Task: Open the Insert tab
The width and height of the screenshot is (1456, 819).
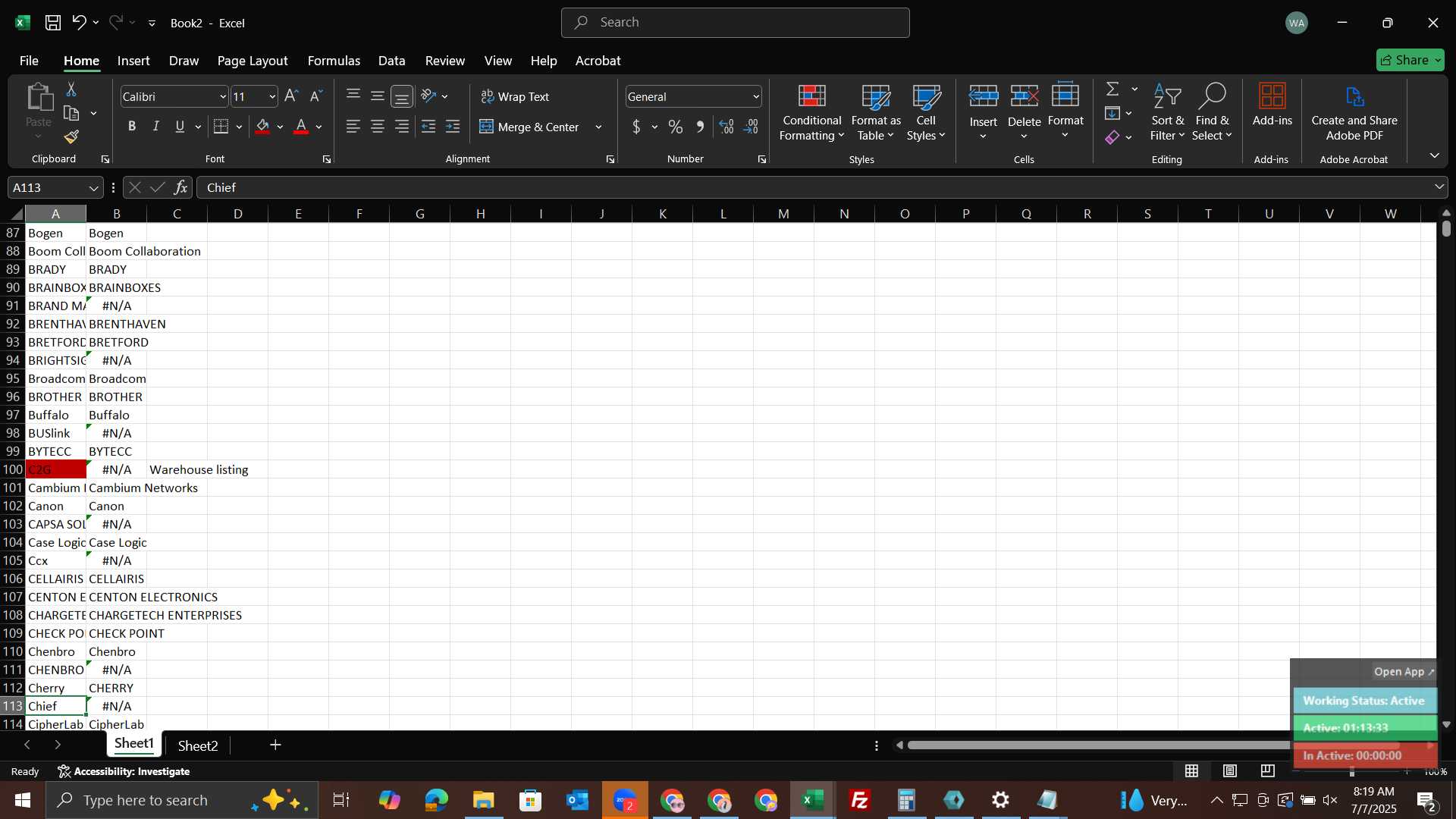Action: point(133,61)
